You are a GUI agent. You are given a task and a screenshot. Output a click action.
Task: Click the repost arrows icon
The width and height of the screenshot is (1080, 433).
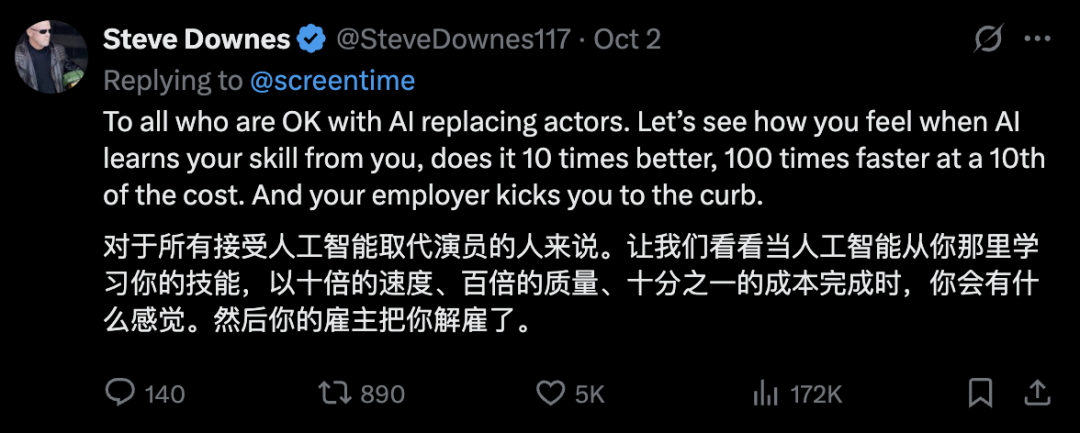click(x=333, y=392)
